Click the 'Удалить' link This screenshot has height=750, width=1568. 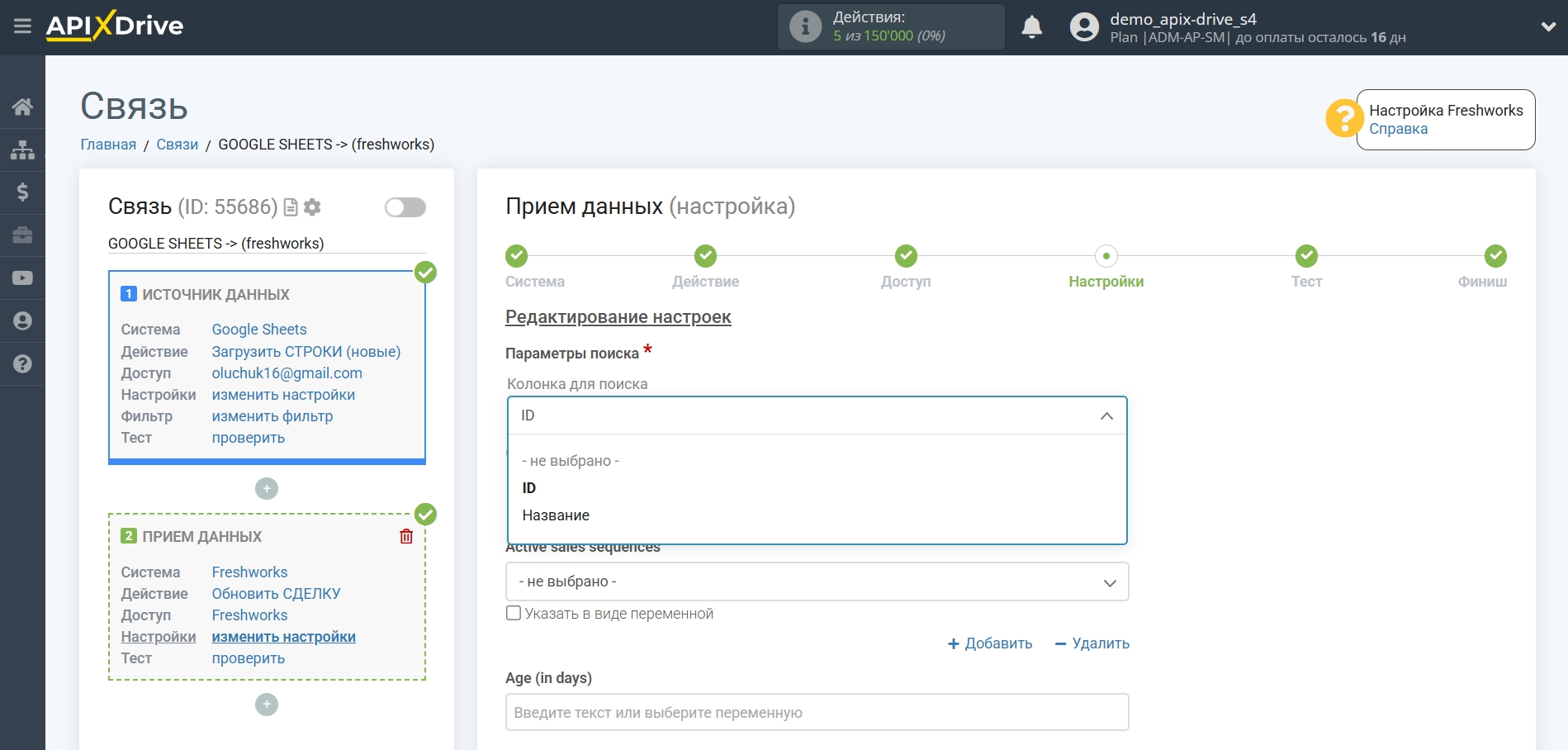click(x=1092, y=643)
